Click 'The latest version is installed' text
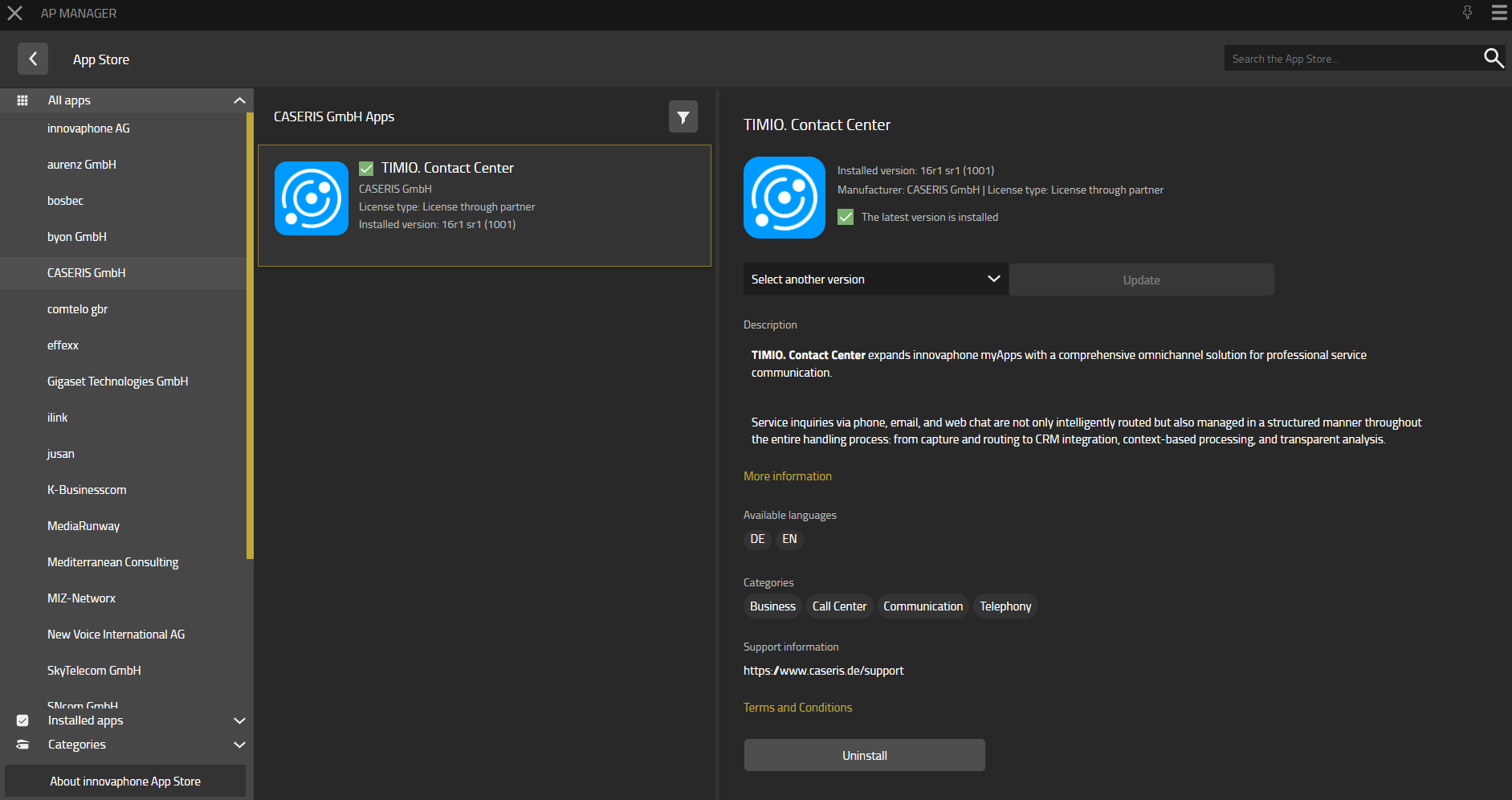 930,217
